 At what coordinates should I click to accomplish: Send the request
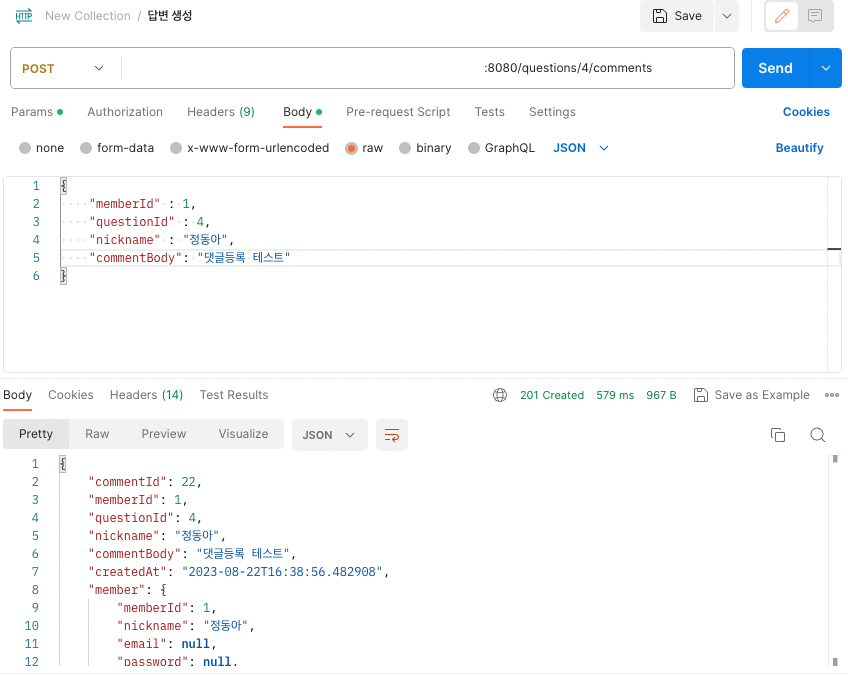pyautogui.click(x=775, y=68)
